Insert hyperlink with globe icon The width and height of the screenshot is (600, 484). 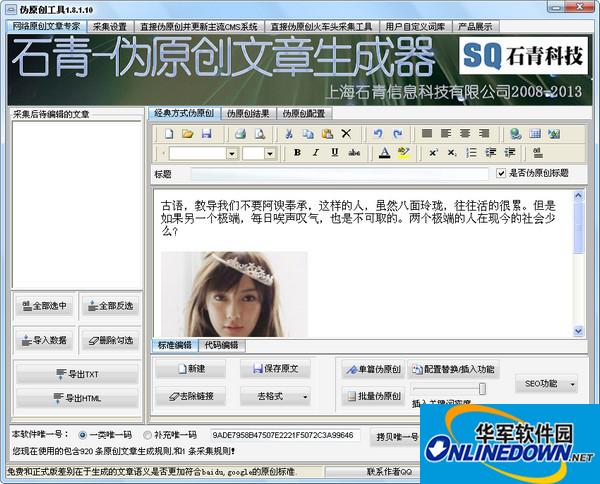[x=516, y=134]
